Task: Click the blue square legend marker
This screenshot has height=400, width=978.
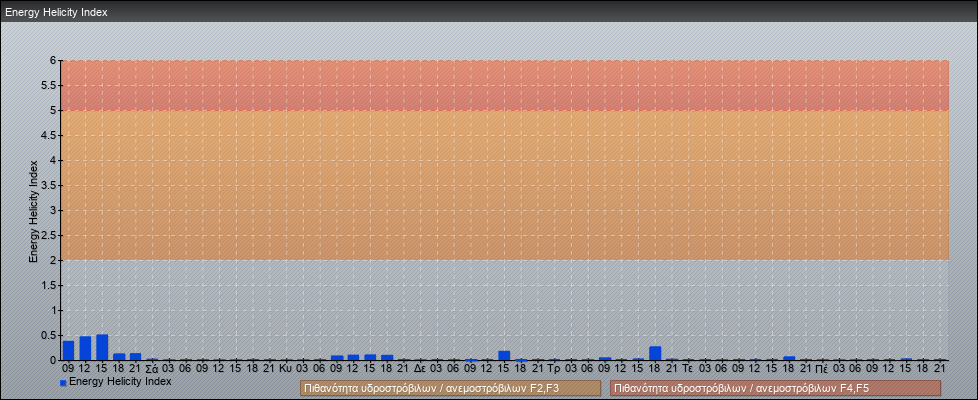Action: click(x=63, y=383)
